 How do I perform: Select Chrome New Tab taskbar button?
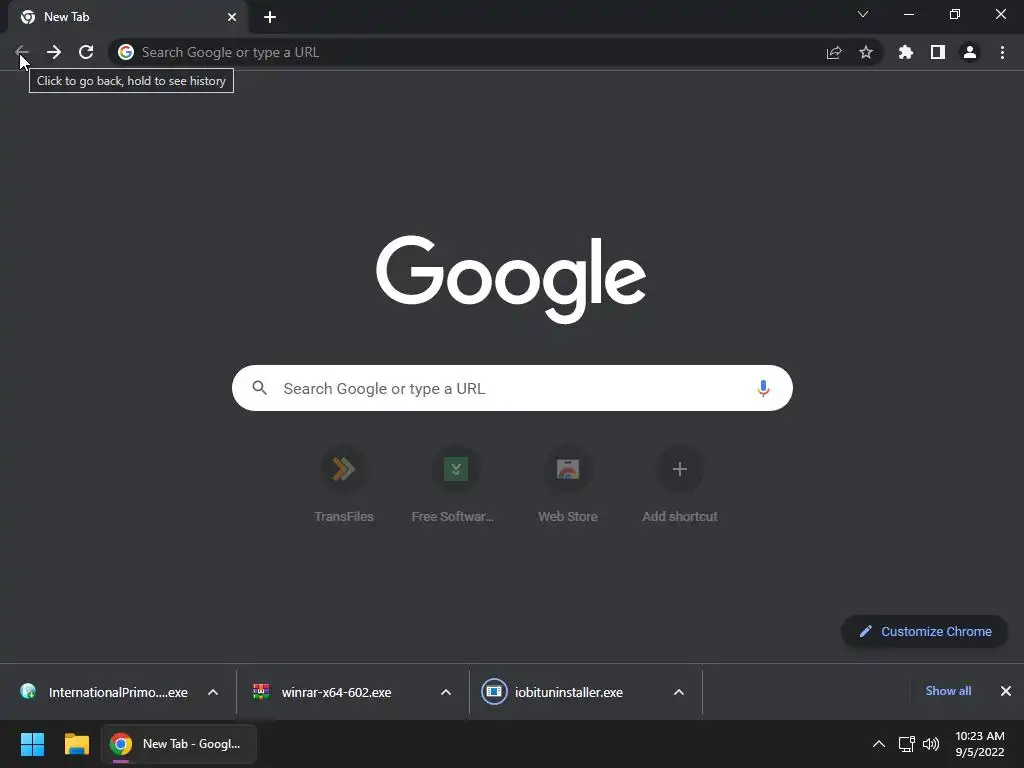[178, 744]
